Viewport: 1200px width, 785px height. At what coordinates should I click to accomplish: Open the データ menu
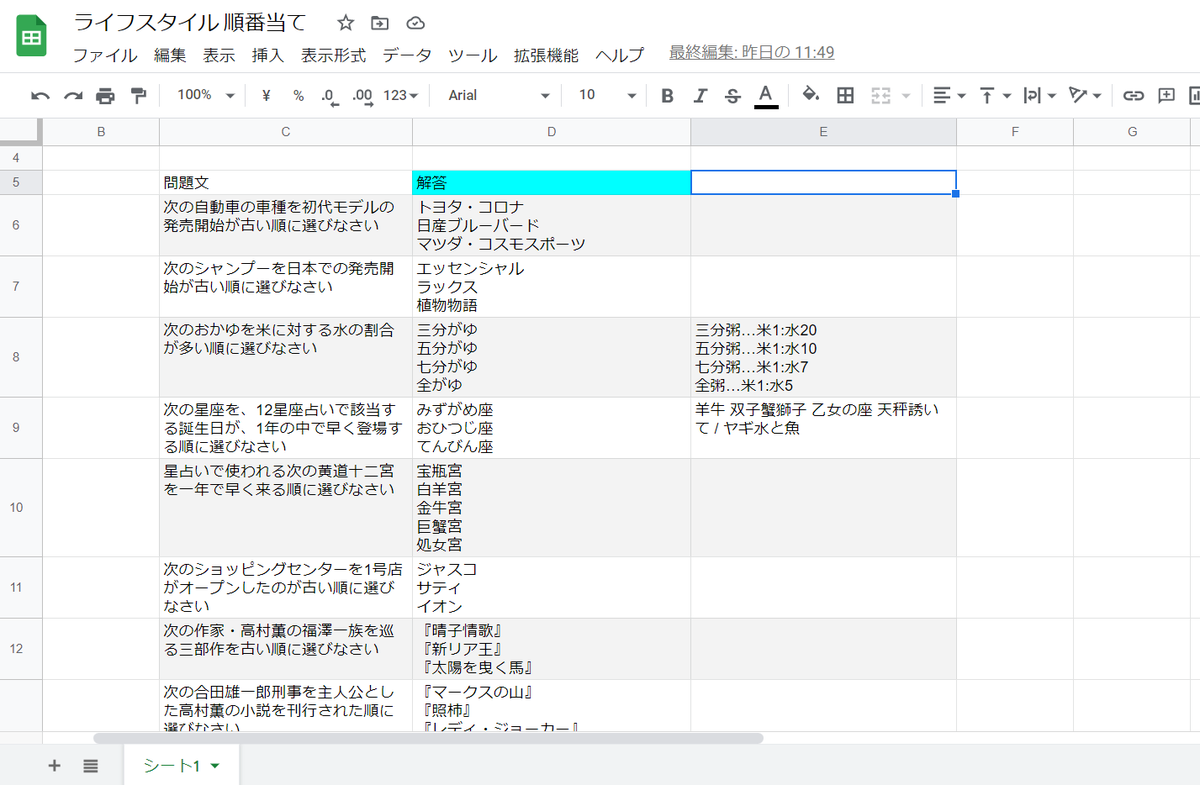point(407,55)
